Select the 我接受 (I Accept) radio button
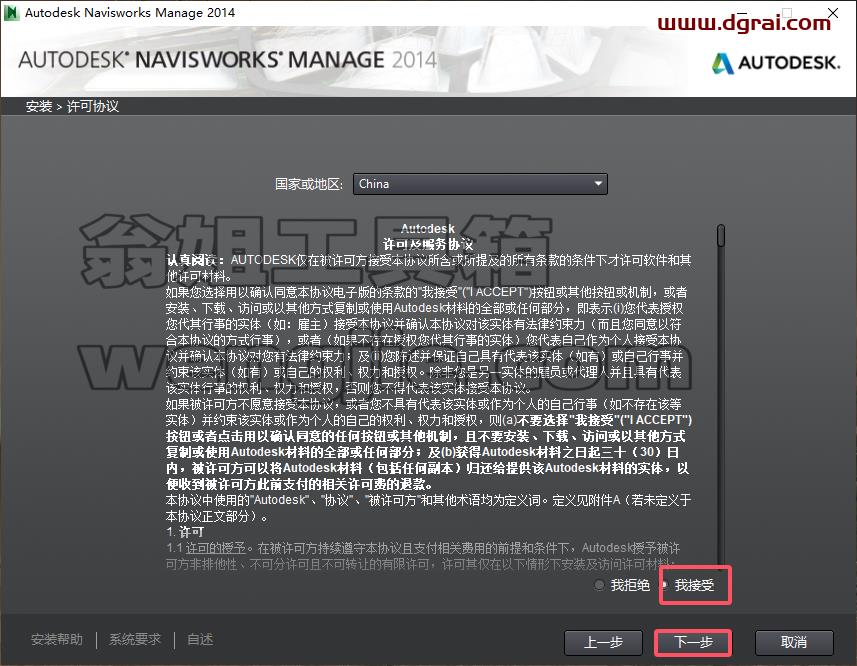857x666 pixels. click(x=665, y=585)
